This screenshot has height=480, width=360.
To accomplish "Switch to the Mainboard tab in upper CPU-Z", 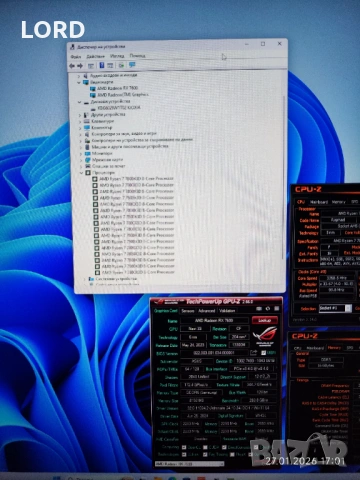I will click(319, 202).
